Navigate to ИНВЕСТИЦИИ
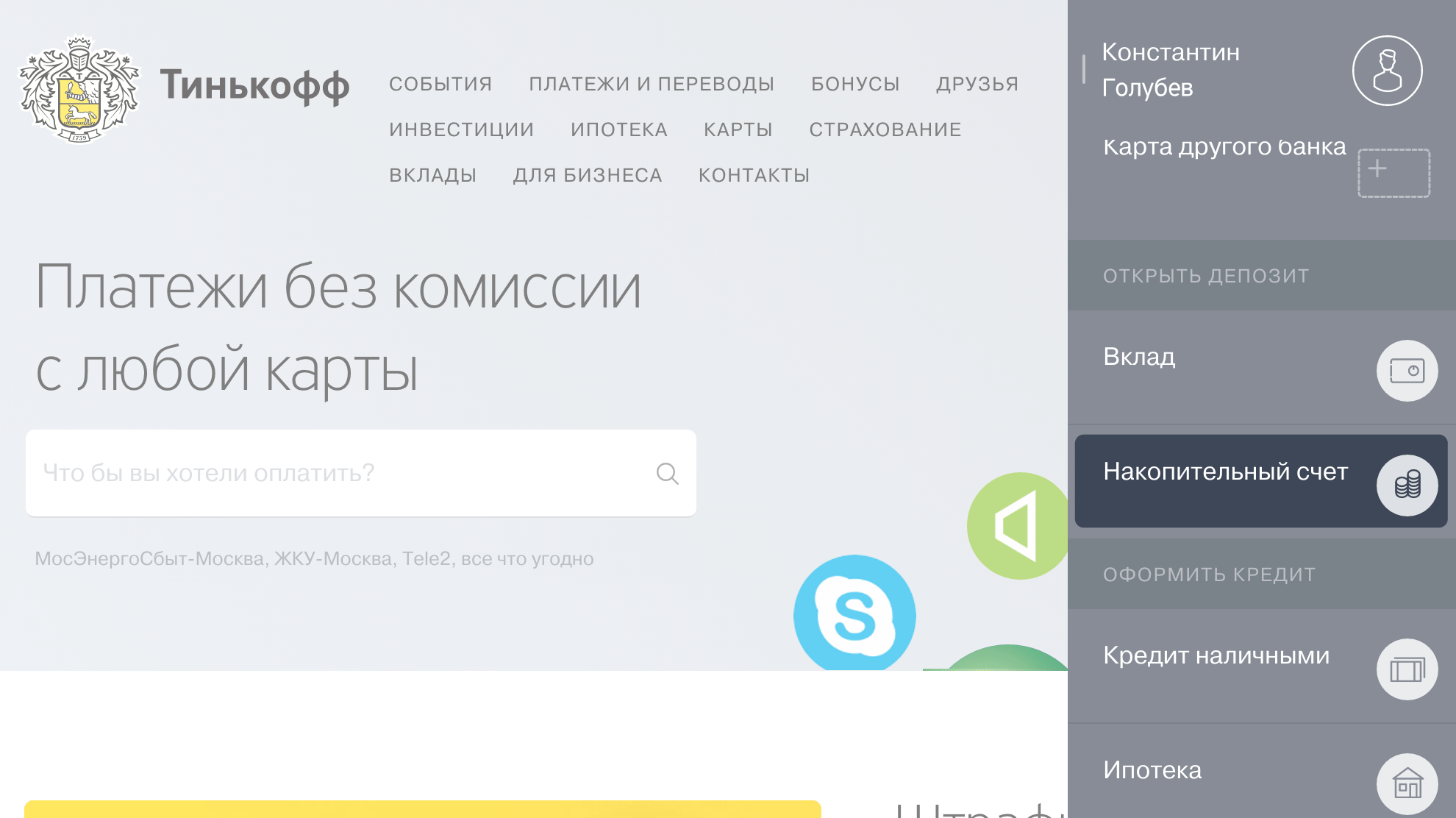This screenshot has height=818, width=1456. tap(462, 129)
